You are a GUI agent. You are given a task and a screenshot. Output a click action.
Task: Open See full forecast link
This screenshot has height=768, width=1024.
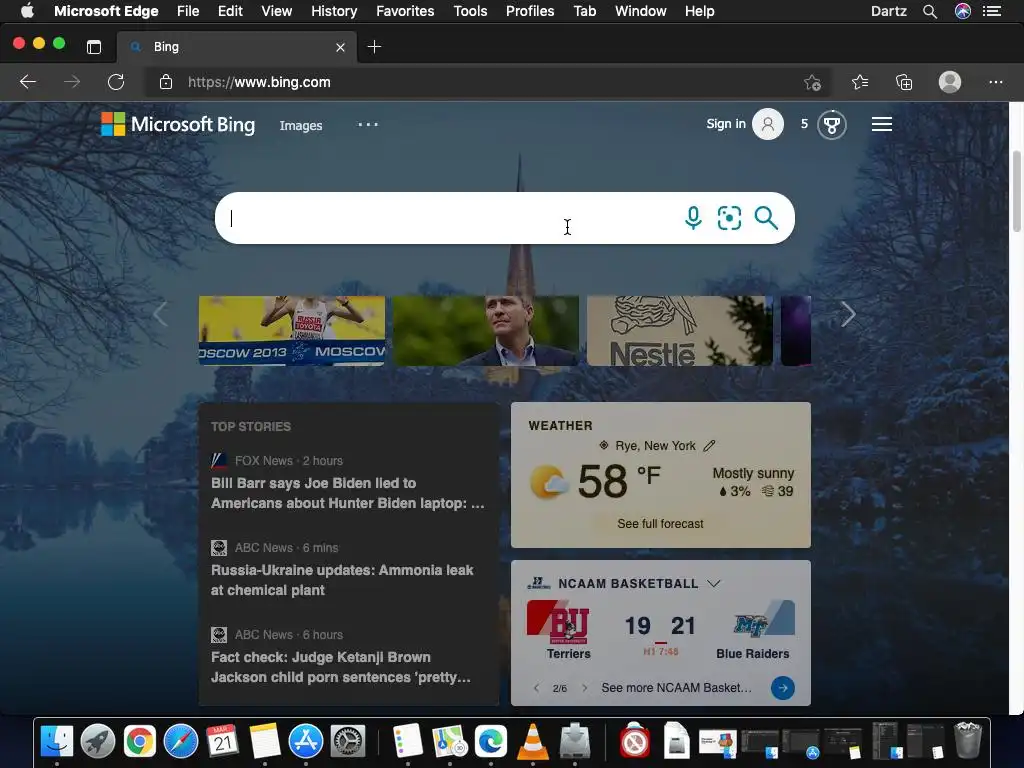click(660, 524)
